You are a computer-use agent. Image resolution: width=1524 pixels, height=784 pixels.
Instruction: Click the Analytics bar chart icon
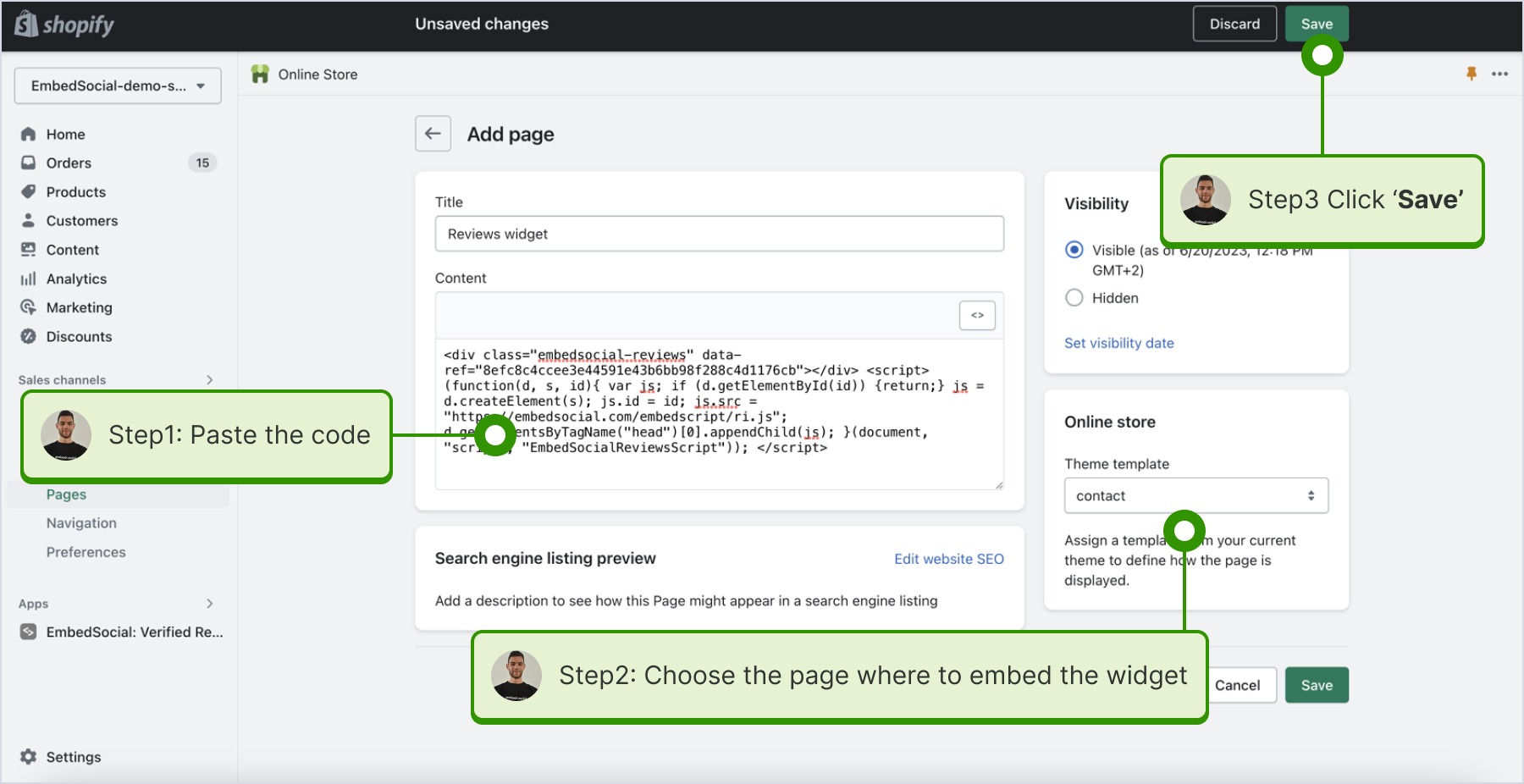(28, 279)
